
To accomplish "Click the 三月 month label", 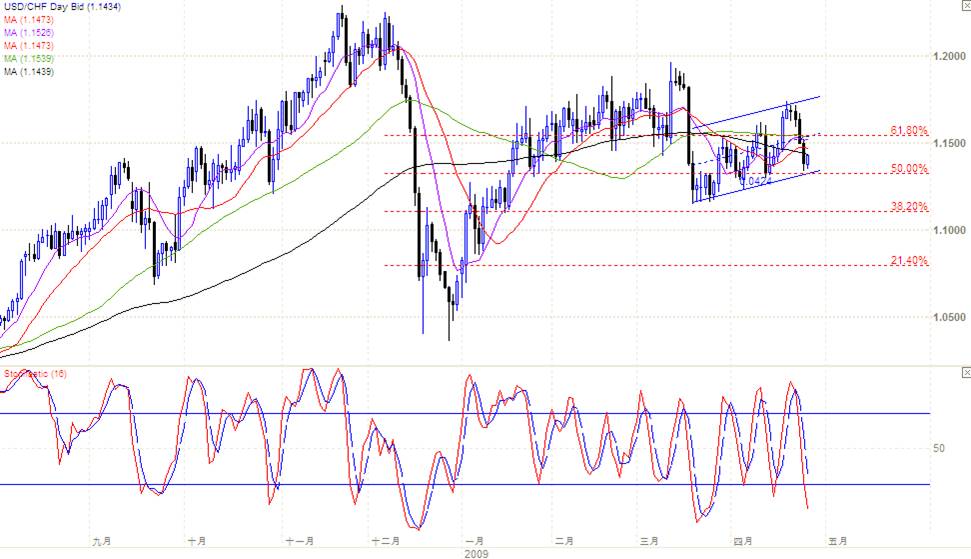I will click(x=649, y=541).
